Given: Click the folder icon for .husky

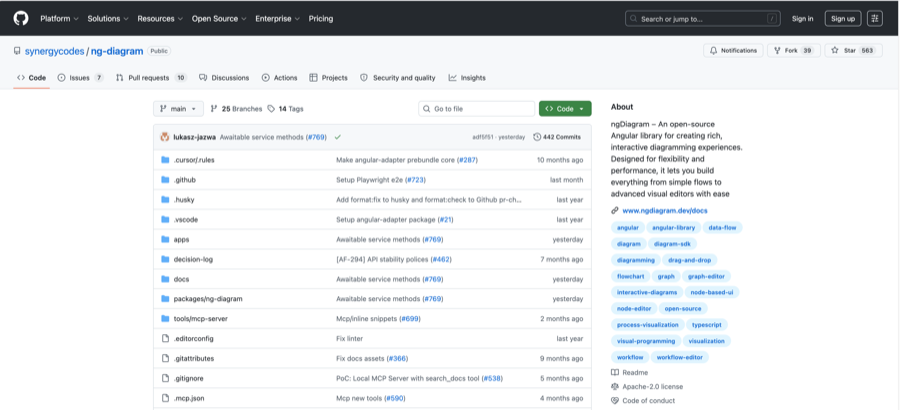Looking at the screenshot, I should [x=165, y=200].
